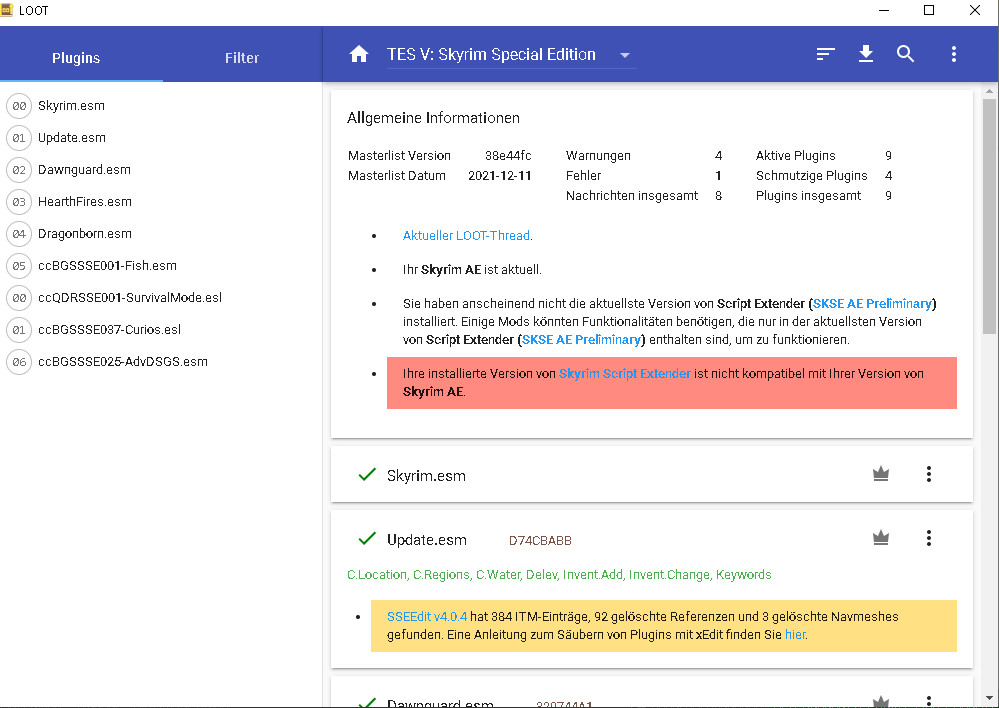Screen dimensions: 999x708
Task: Expand the TES V: Skyrim Special Edition game dropdown
Action: click(625, 56)
